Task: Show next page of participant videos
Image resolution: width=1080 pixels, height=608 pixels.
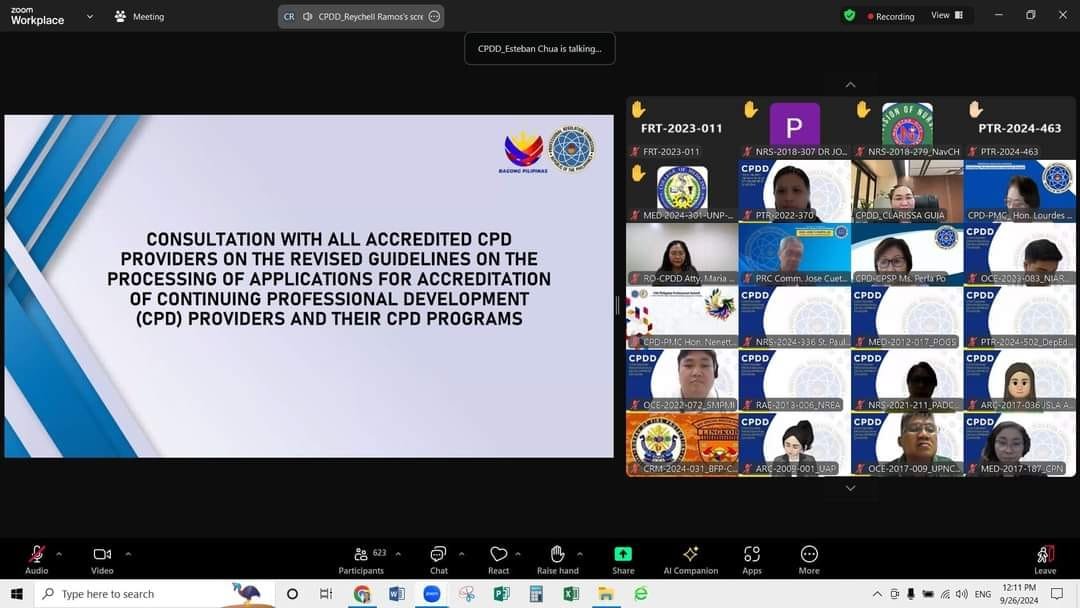Action: pos(850,488)
